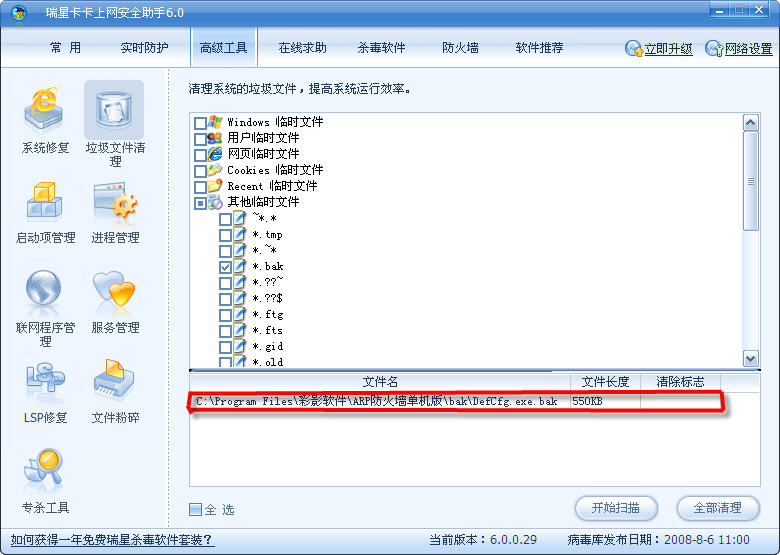Open the 软件推荐 tab

pos(539,48)
